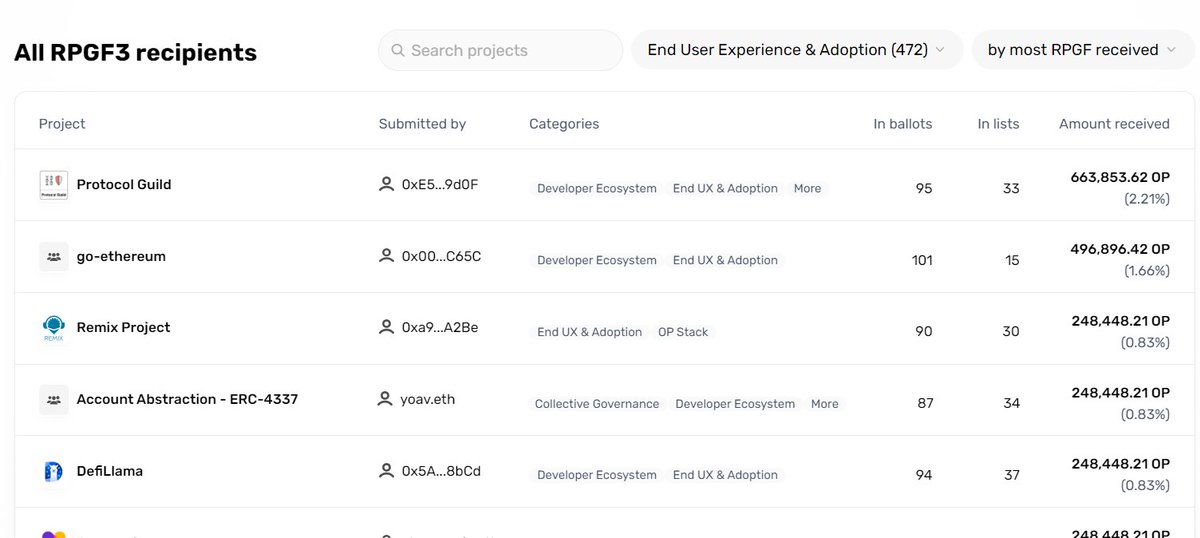
Task: Click user icon beside 0x5A...8bCd
Action: tap(386, 470)
